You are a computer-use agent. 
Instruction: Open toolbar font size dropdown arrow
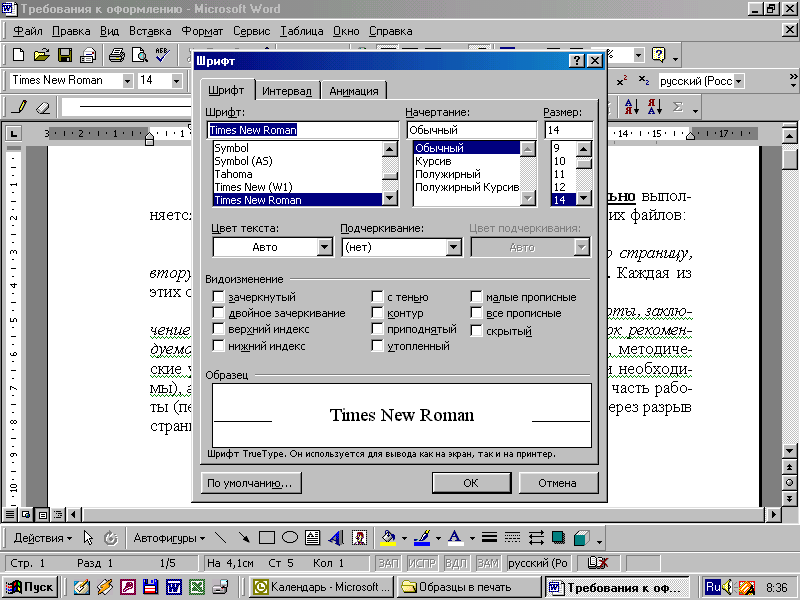click(x=177, y=81)
